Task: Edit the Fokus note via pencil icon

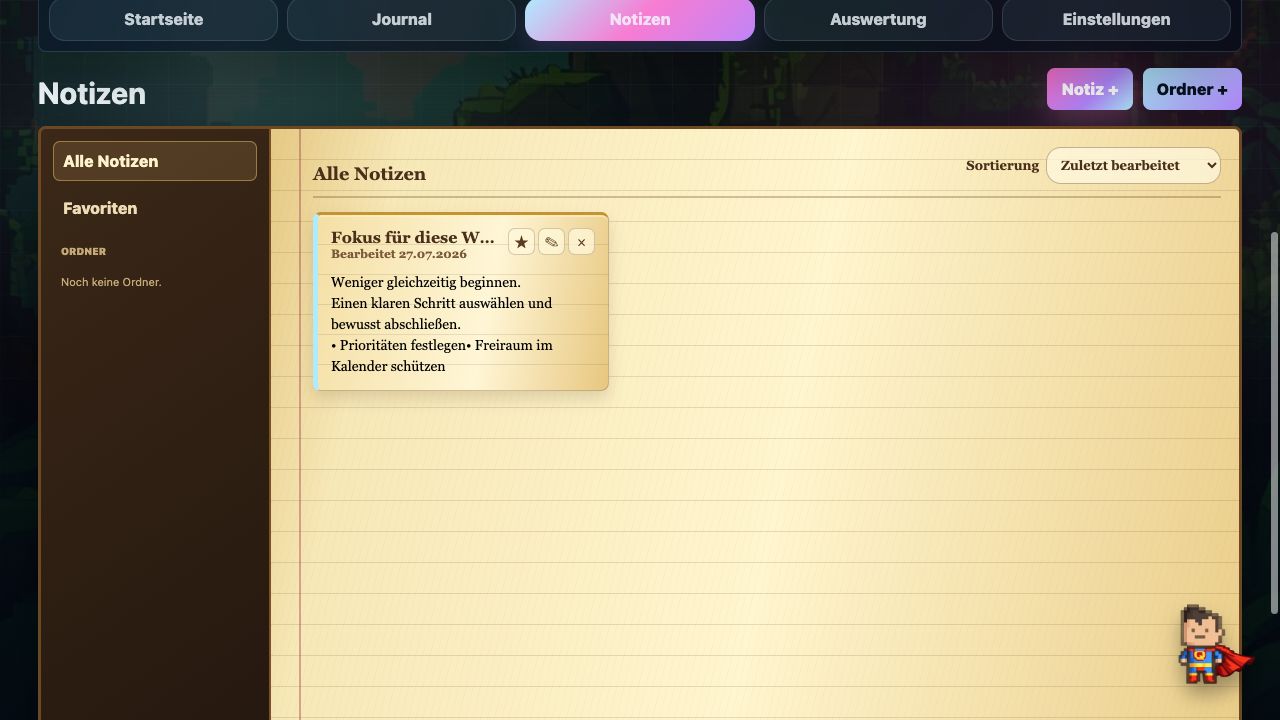Action: tap(551, 242)
